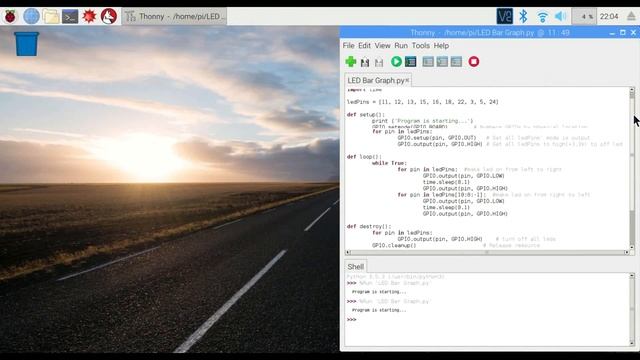Click the 'def setup():' line

pyautogui.click(x=366, y=115)
